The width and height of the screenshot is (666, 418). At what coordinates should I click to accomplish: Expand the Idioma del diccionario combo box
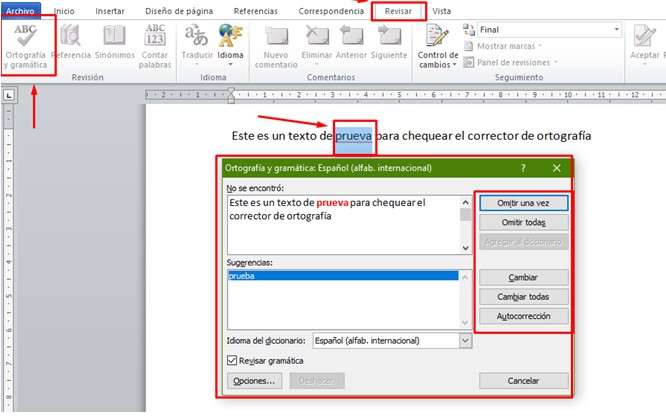pyautogui.click(x=465, y=341)
